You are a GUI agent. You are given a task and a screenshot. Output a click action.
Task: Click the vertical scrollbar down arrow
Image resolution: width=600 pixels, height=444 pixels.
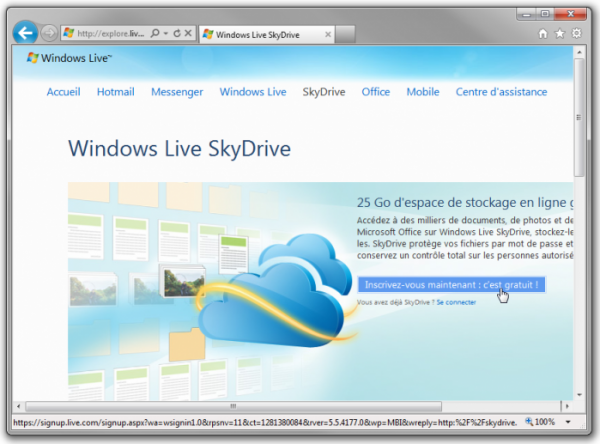click(579, 395)
